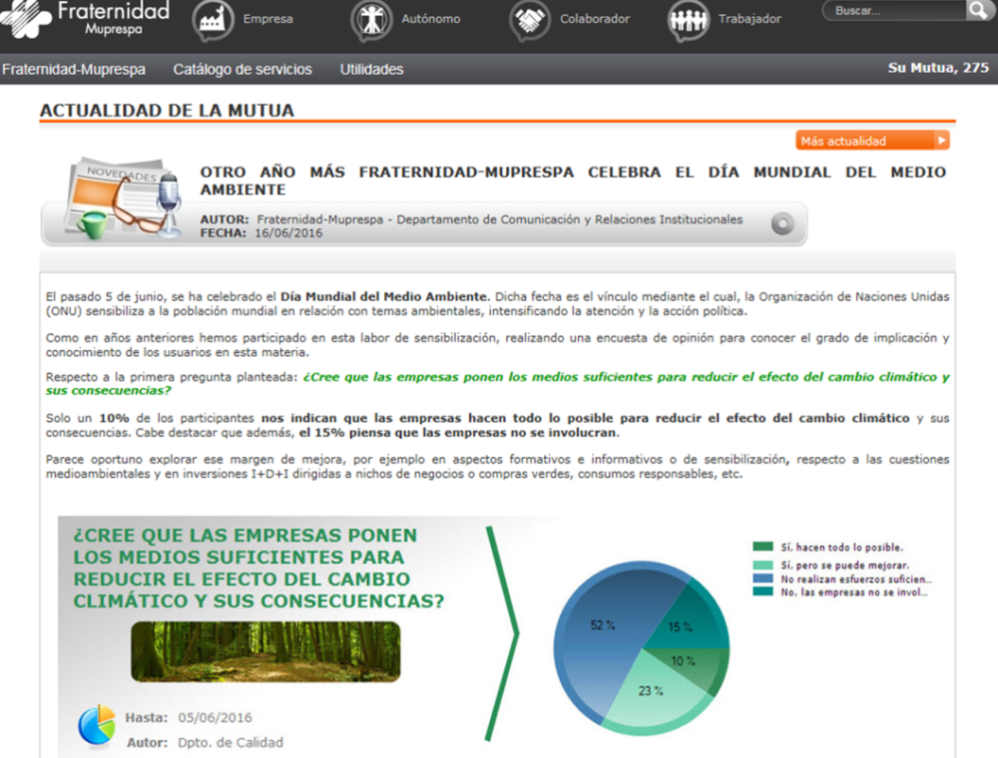Viewport: 998px width, 758px height.
Task: Click the ACTUALIDAD DE LA MUTUA heading
Action: (x=167, y=111)
